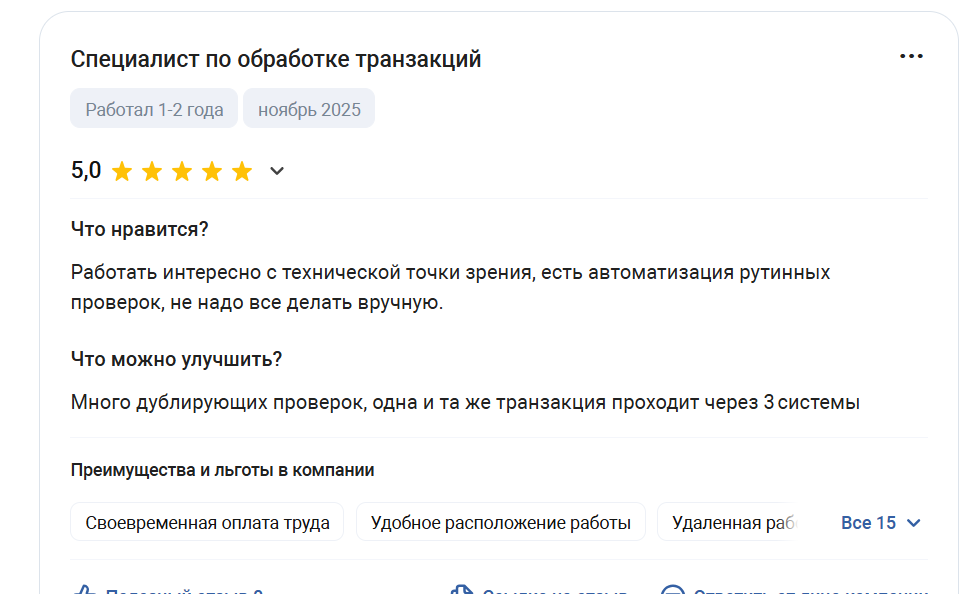Click the "Преимущества и льготы в компании" heading
Viewport: 968px width, 594px height.
click(222, 470)
